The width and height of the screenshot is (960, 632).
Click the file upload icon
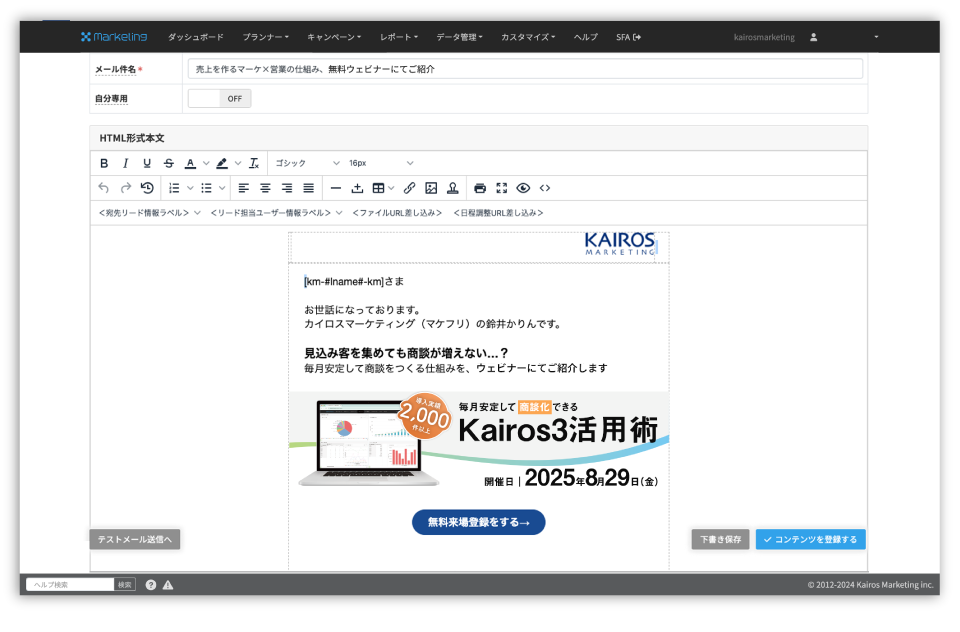click(358, 188)
